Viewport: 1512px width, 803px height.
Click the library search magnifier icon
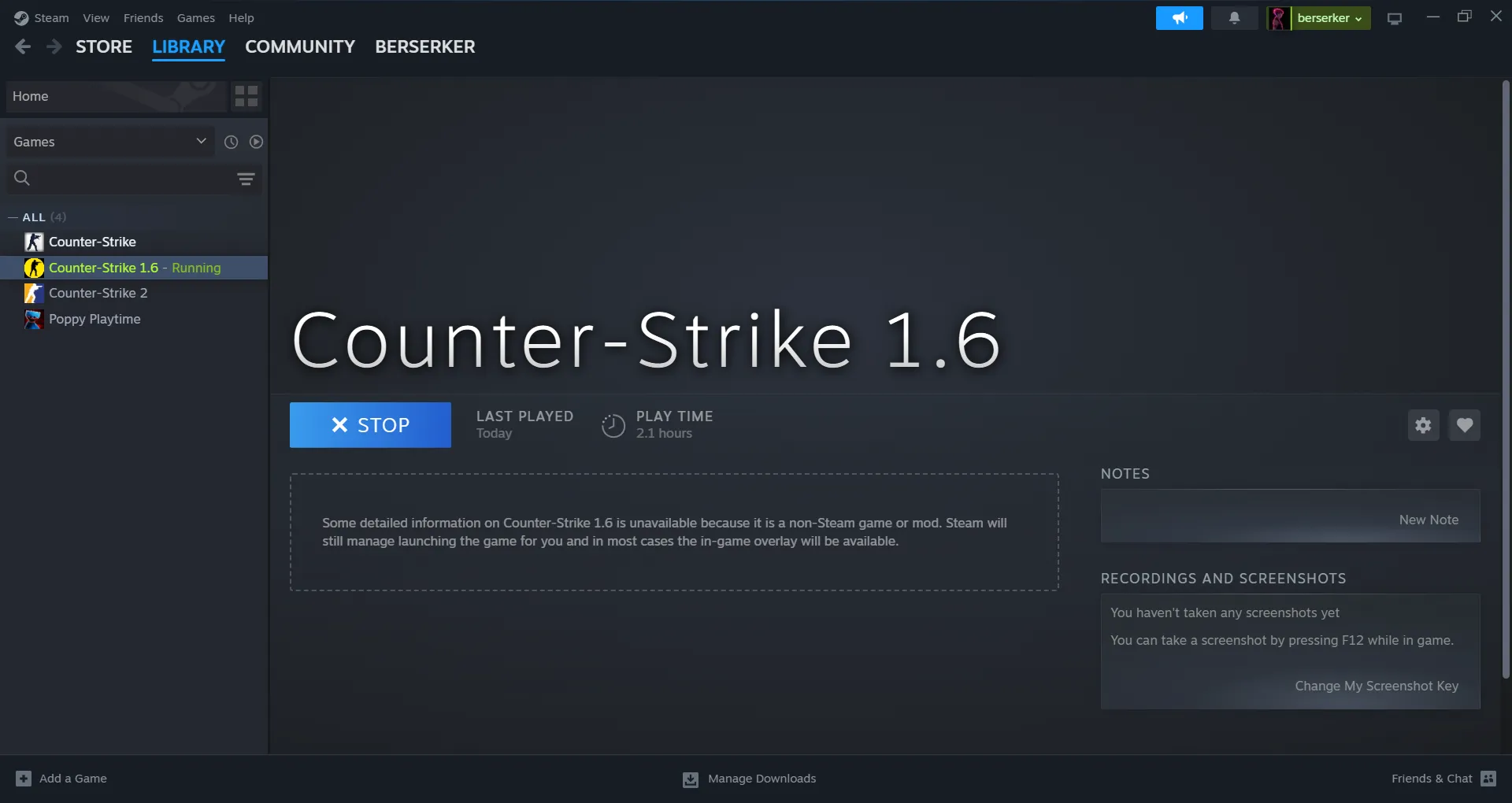point(22,179)
